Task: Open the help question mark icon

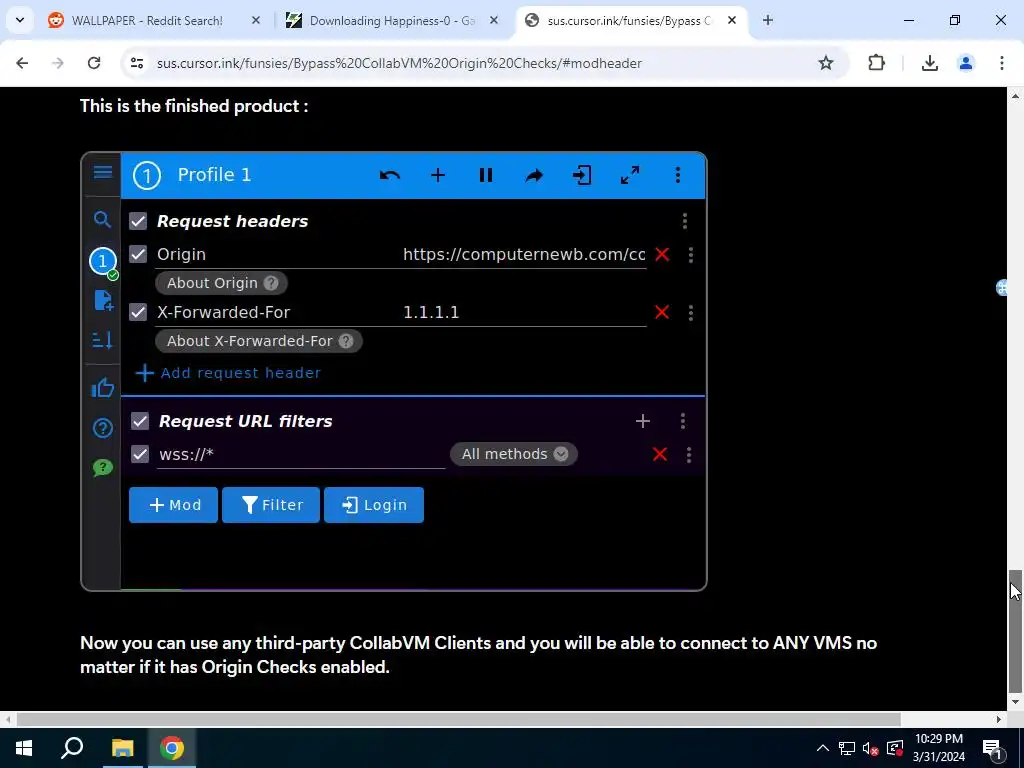Action: click(x=103, y=428)
